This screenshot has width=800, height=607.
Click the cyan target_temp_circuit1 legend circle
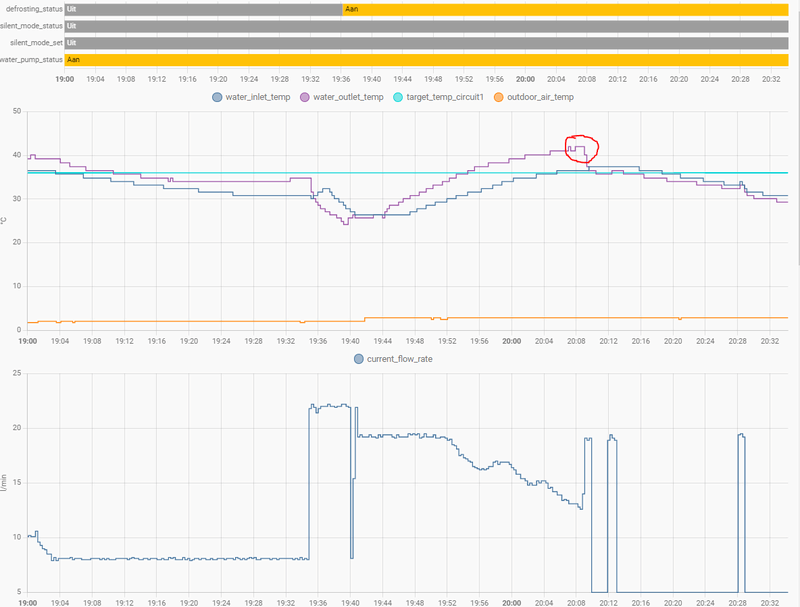click(x=398, y=97)
